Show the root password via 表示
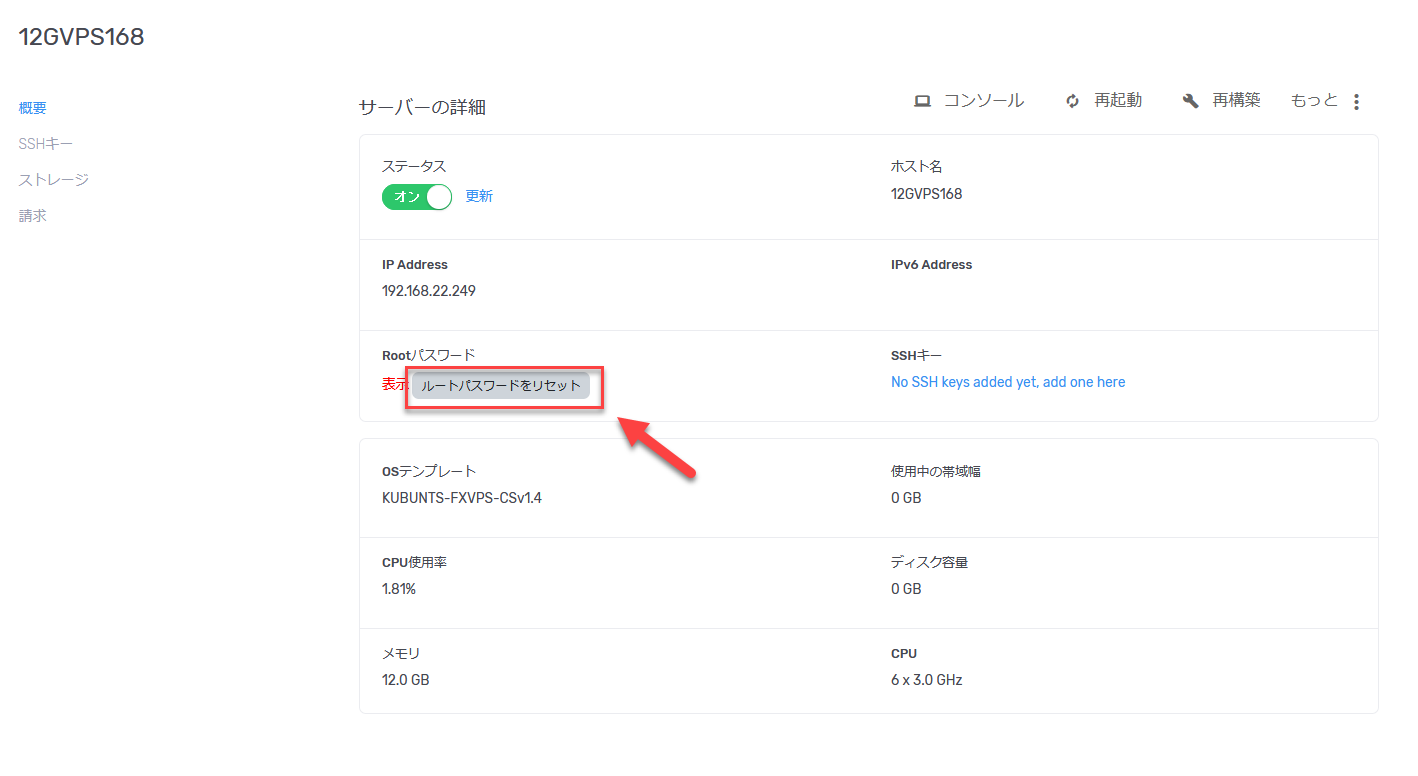 click(x=392, y=382)
